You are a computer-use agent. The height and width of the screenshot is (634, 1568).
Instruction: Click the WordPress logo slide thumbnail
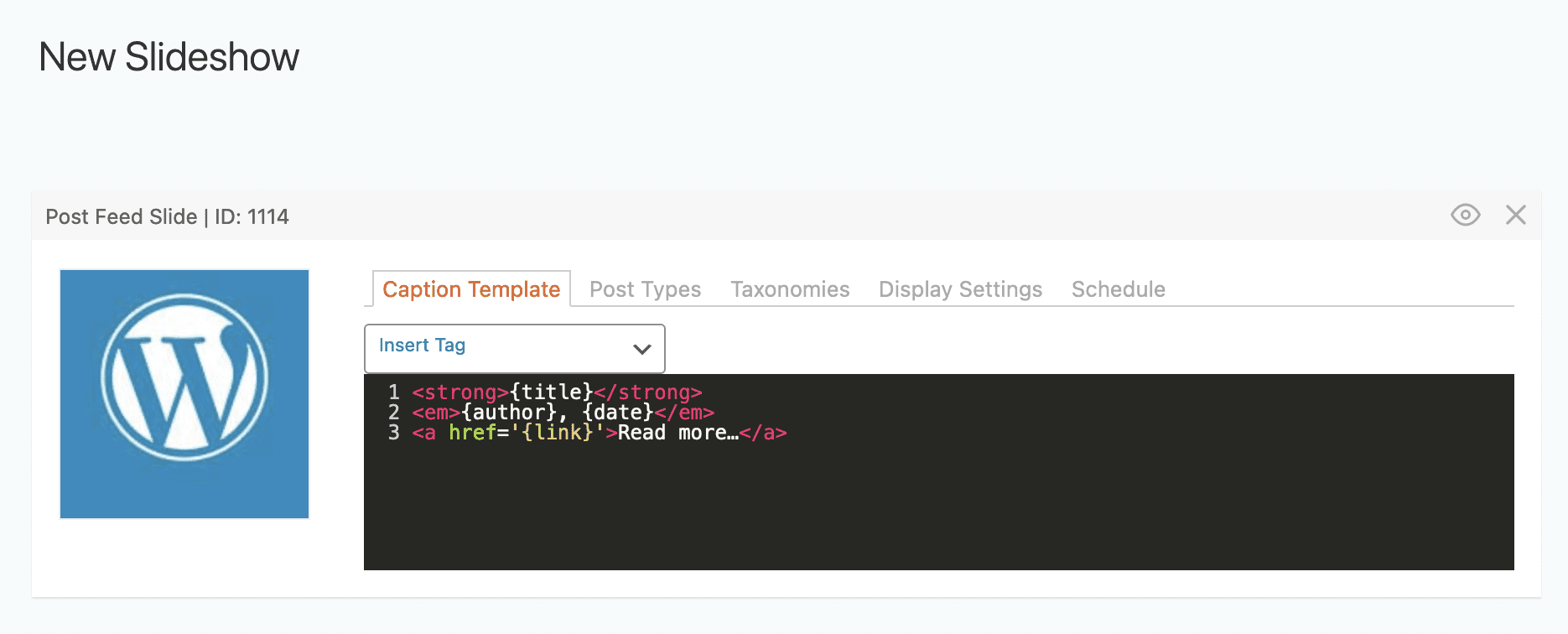coord(184,393)
